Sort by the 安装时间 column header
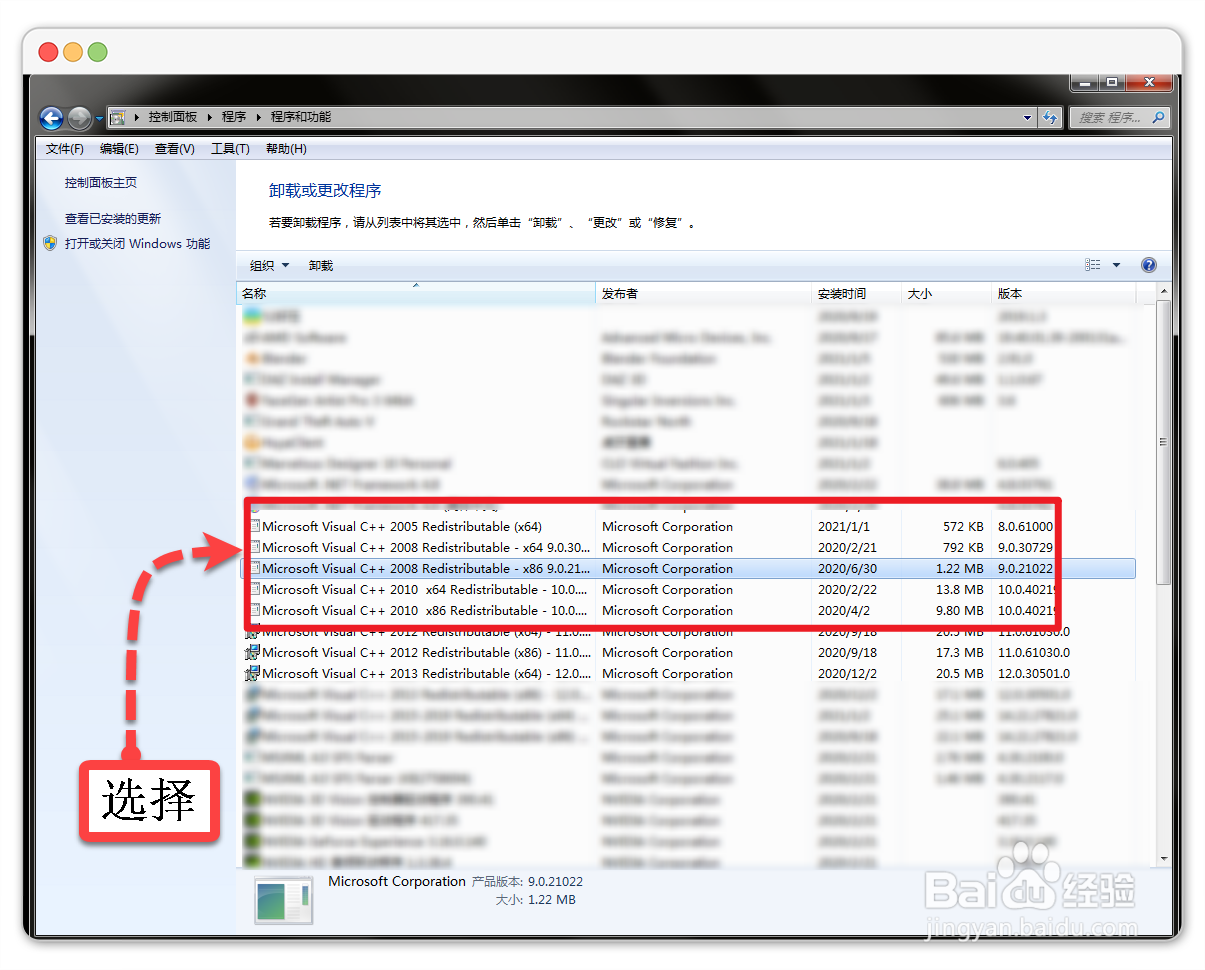This screenshot has height=970, width=1205. coord(857,294)
